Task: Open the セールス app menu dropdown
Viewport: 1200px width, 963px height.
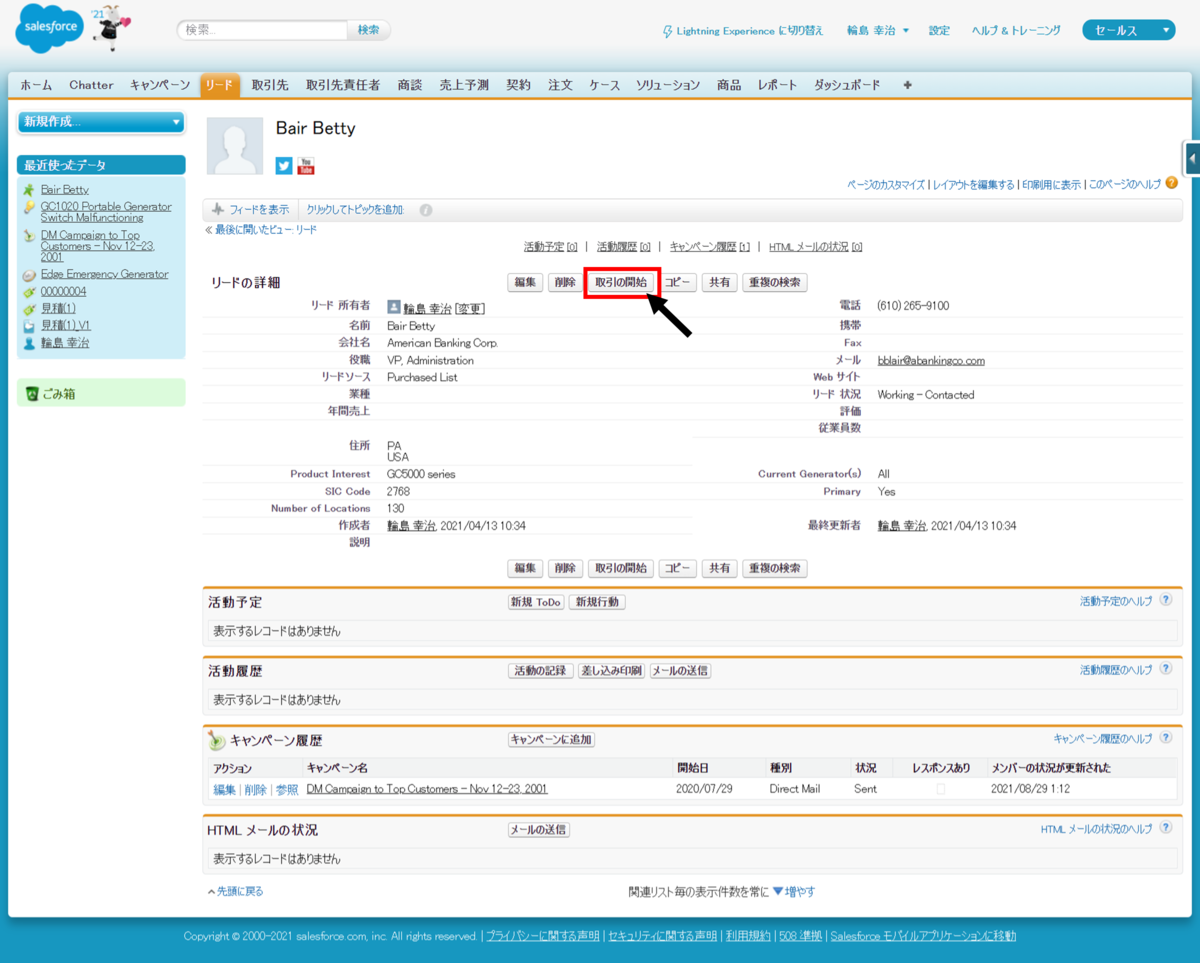Action: coord(1128,31)
